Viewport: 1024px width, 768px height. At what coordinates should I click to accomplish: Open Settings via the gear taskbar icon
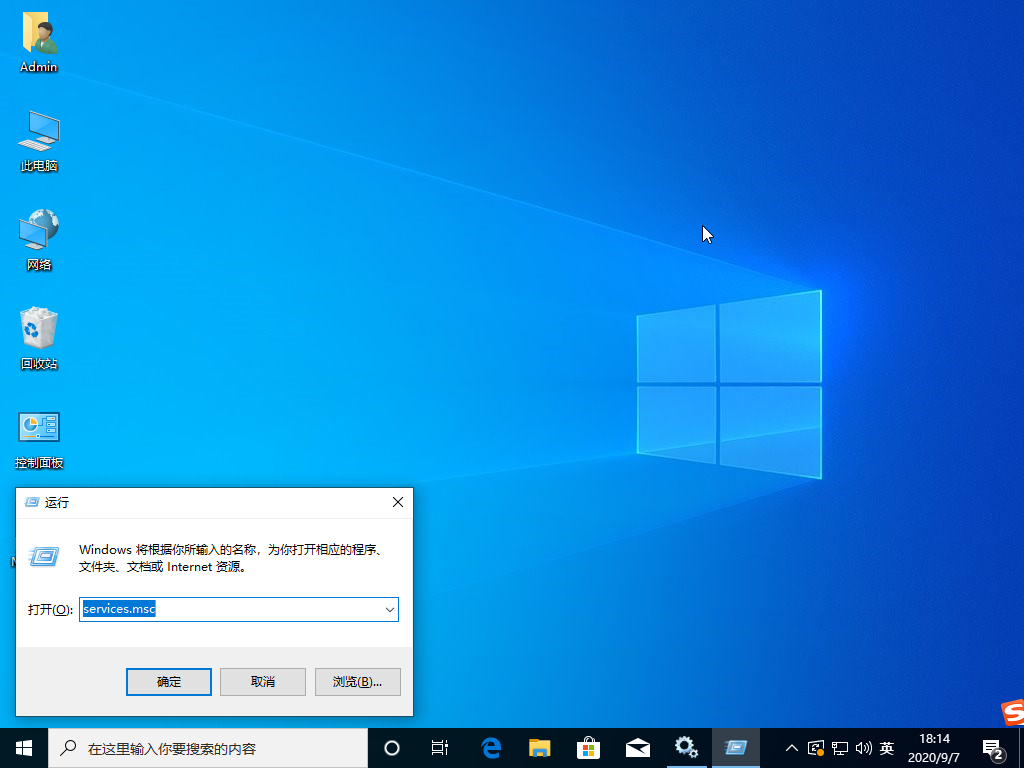pos(686,747)
